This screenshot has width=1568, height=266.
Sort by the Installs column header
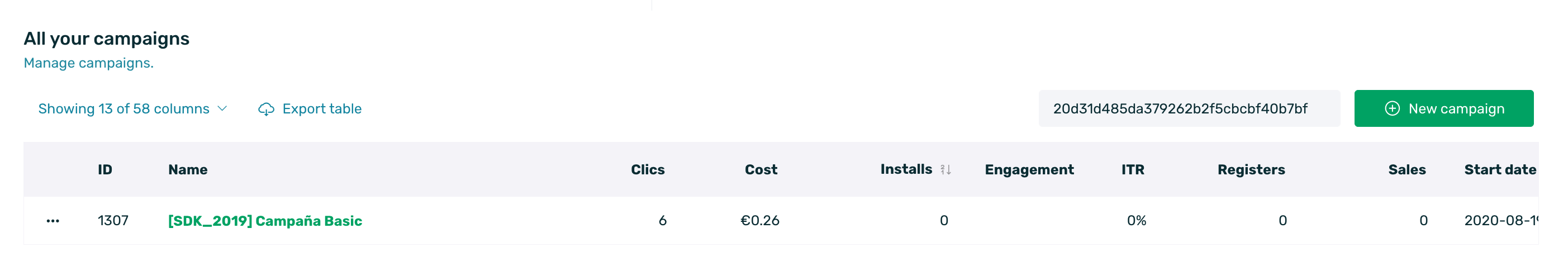click(x=906, y=169)
